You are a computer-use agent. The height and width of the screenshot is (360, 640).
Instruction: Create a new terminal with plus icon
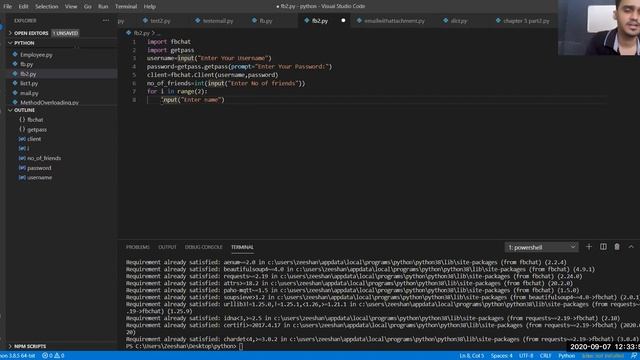pyautogui.click(x=589, y=247)
